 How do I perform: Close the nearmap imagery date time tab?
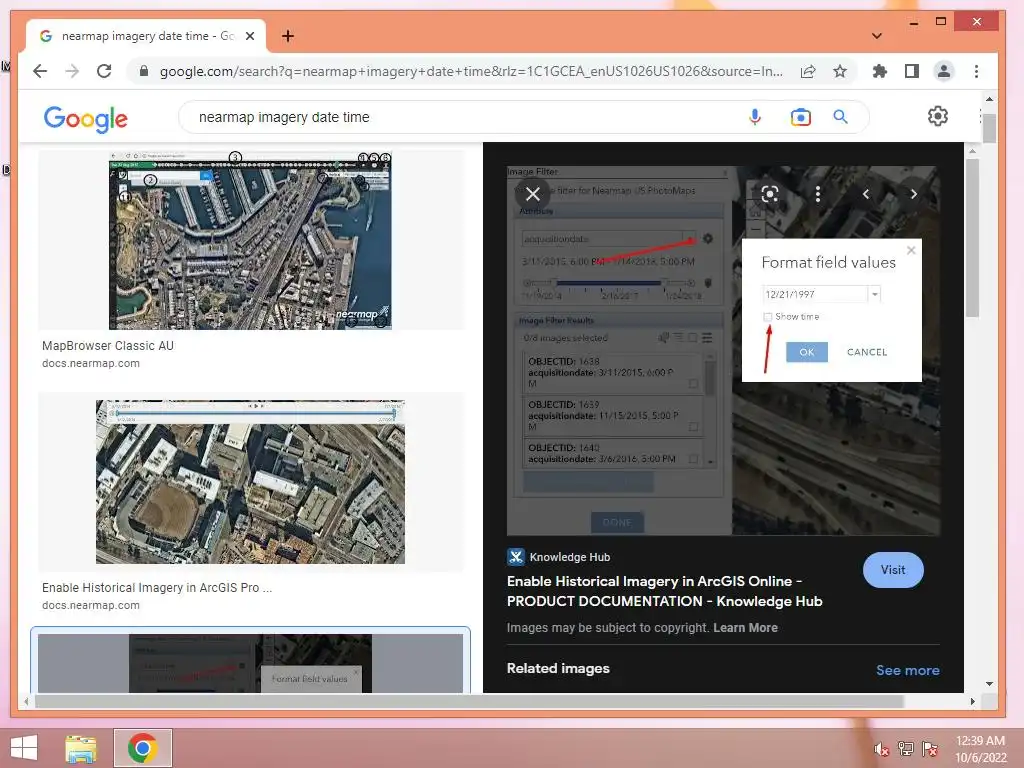coord(249,36)
